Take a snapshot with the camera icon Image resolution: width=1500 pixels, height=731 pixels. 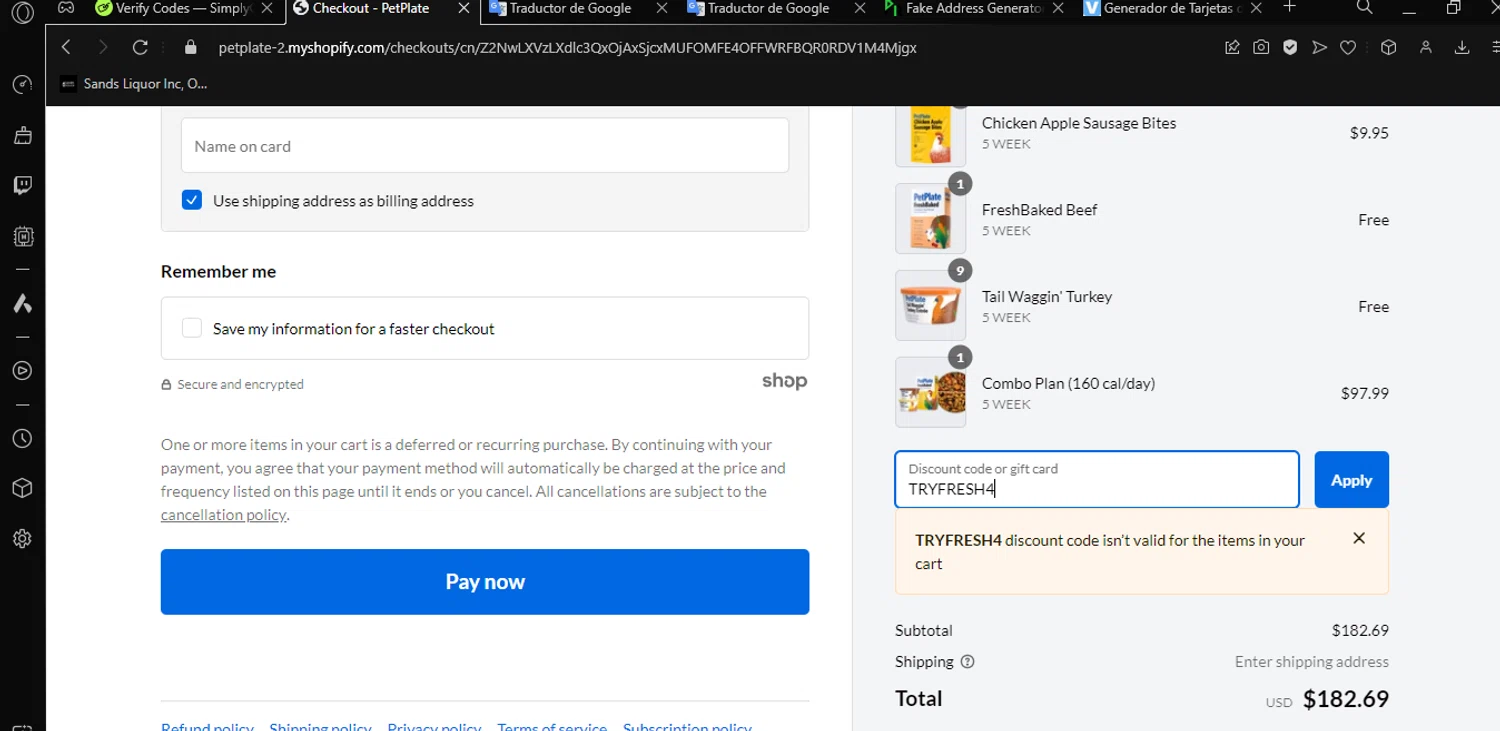(x=1261, y=48)
